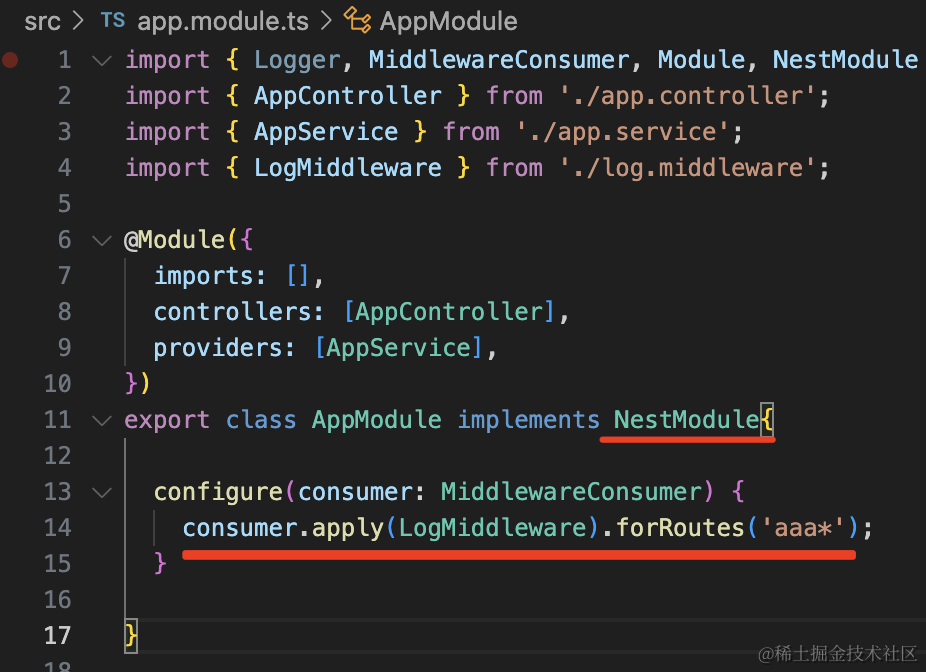Fold the configure method at line 13
Viewport: 926px width, 672px height.
pos(102,492)
